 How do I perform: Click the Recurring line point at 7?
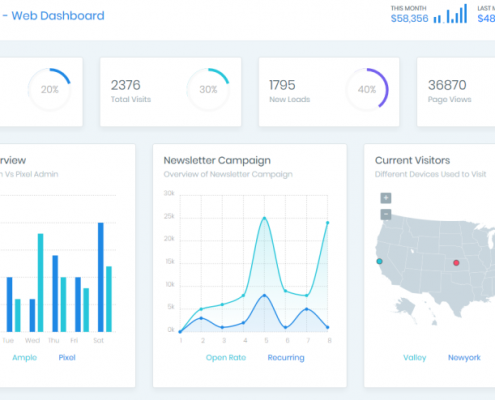tap(307, 309)
